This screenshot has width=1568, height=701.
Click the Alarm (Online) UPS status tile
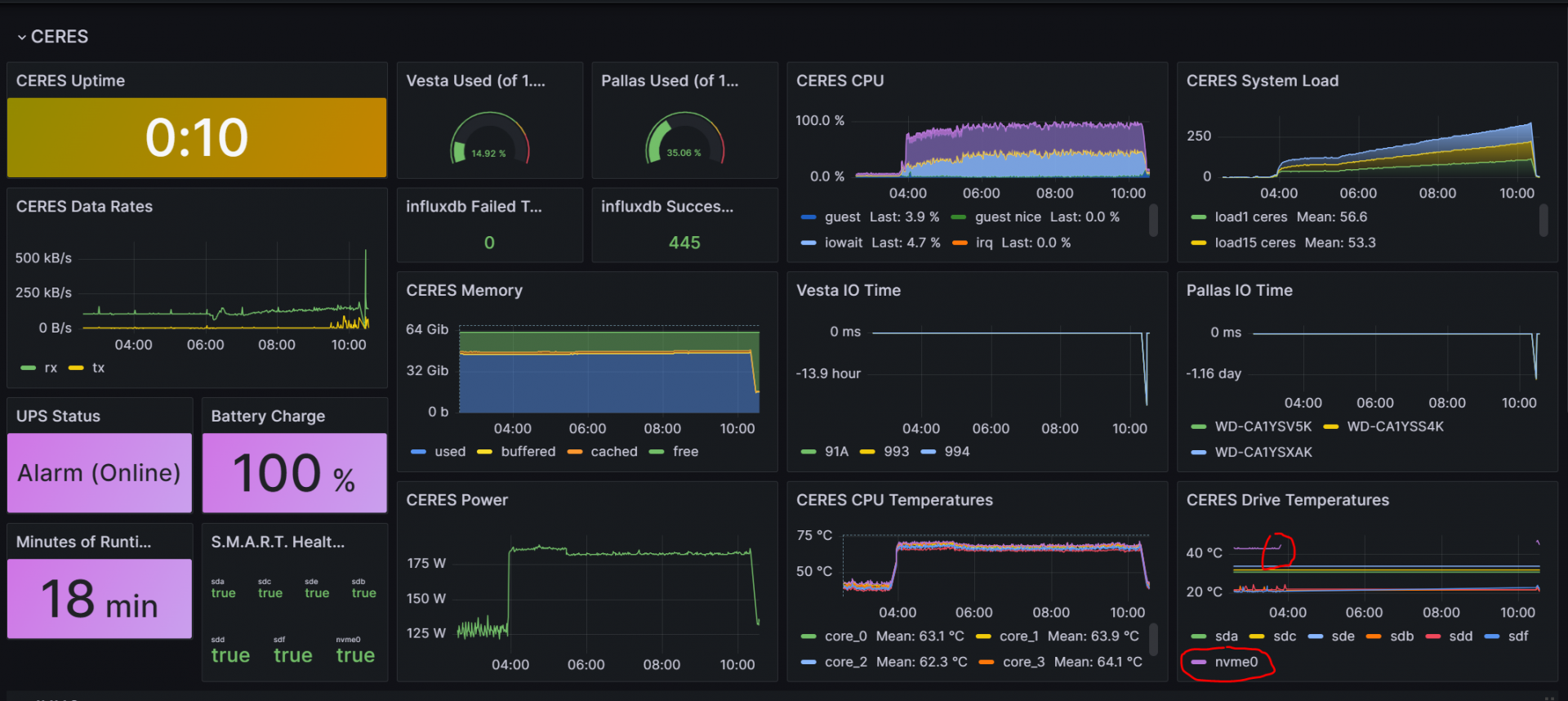pos(100,473)
